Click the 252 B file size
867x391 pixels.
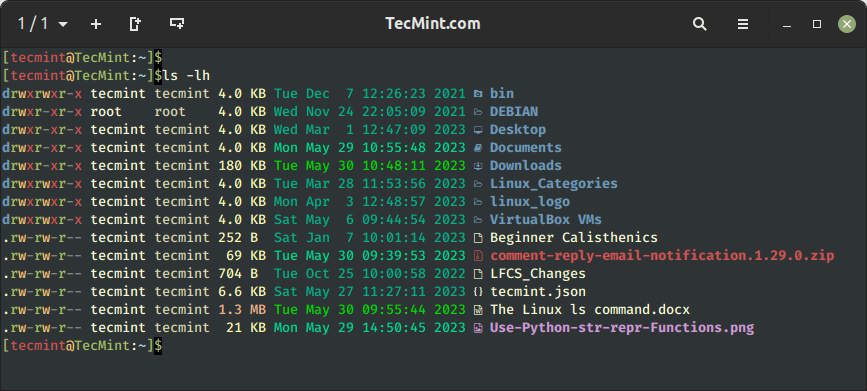coord(238,238)
